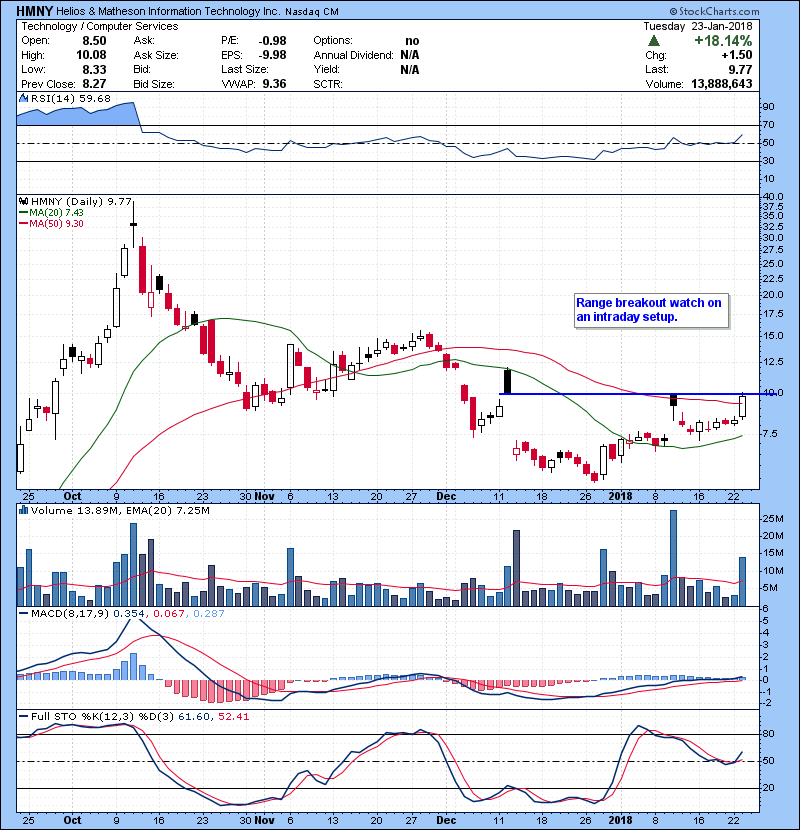The height and width of the screenshot is (830, 800).
Task: Click the 40.0 price axis label
Action: tap(772, 197)
